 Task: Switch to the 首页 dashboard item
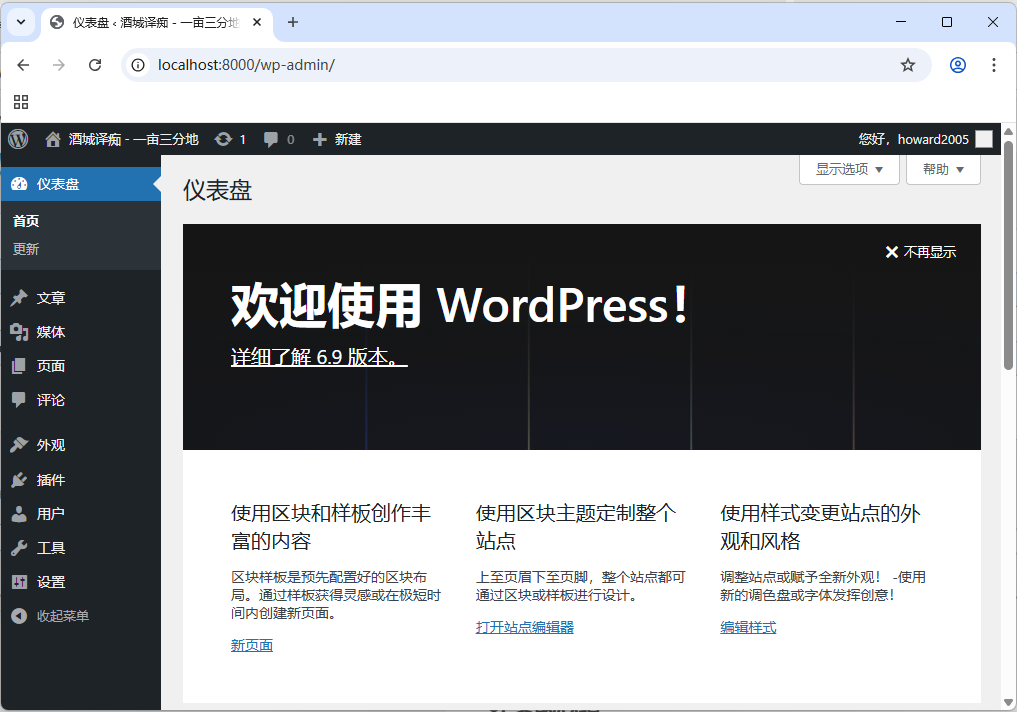25,221
